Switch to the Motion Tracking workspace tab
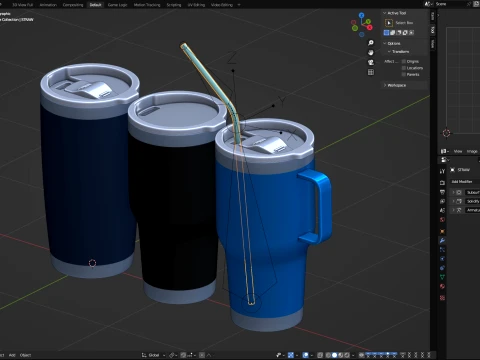The width and height of the screenshot is (480, 360). (147, 5)
